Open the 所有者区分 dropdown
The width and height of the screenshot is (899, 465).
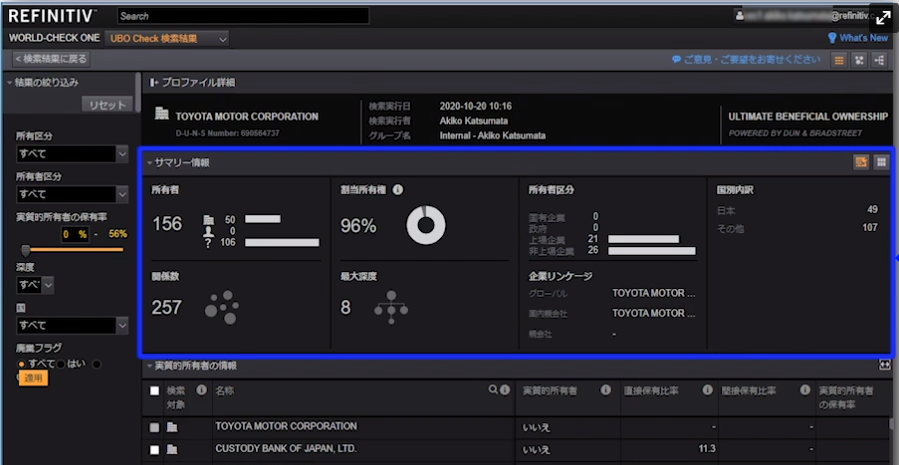72,194
